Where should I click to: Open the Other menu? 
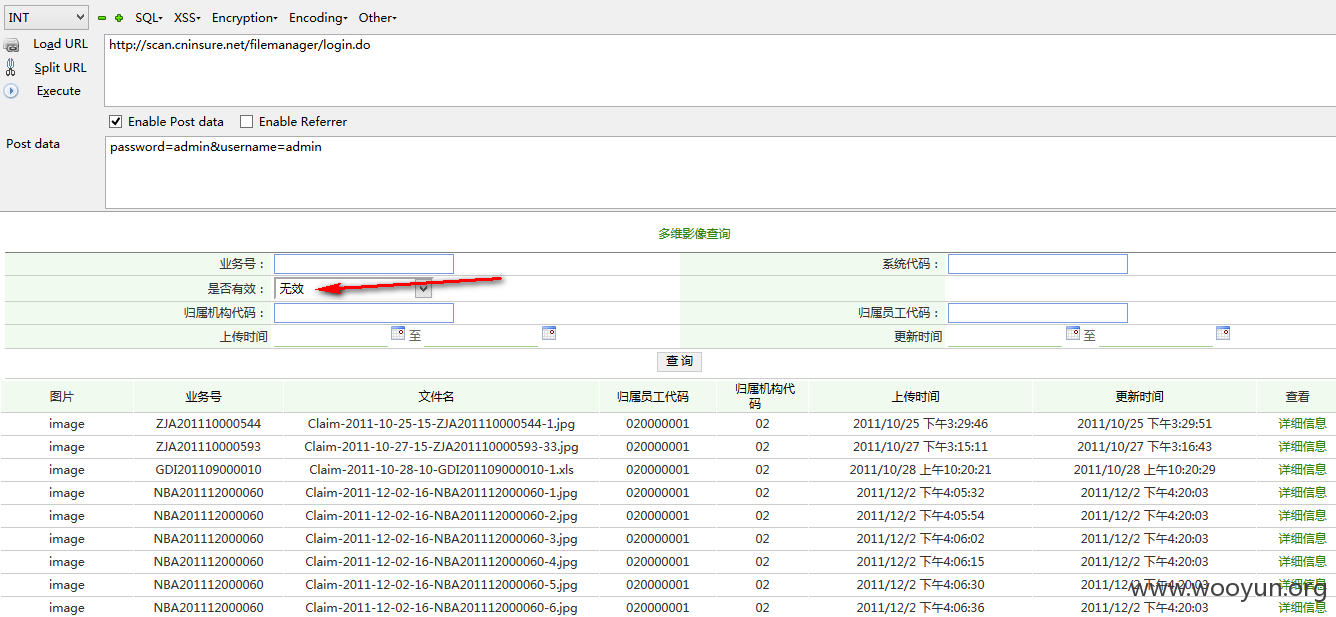click(x=378, y=18)
